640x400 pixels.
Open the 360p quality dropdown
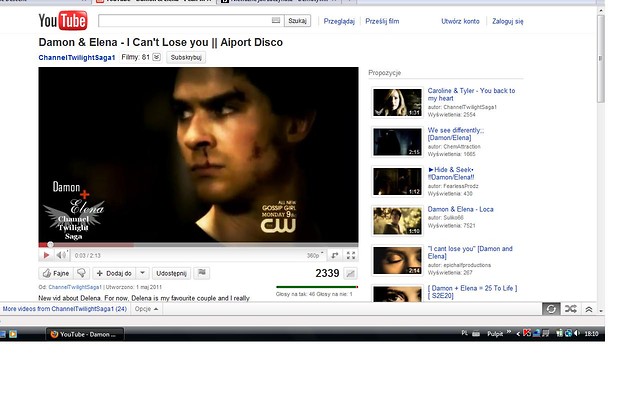click(315, 256)
